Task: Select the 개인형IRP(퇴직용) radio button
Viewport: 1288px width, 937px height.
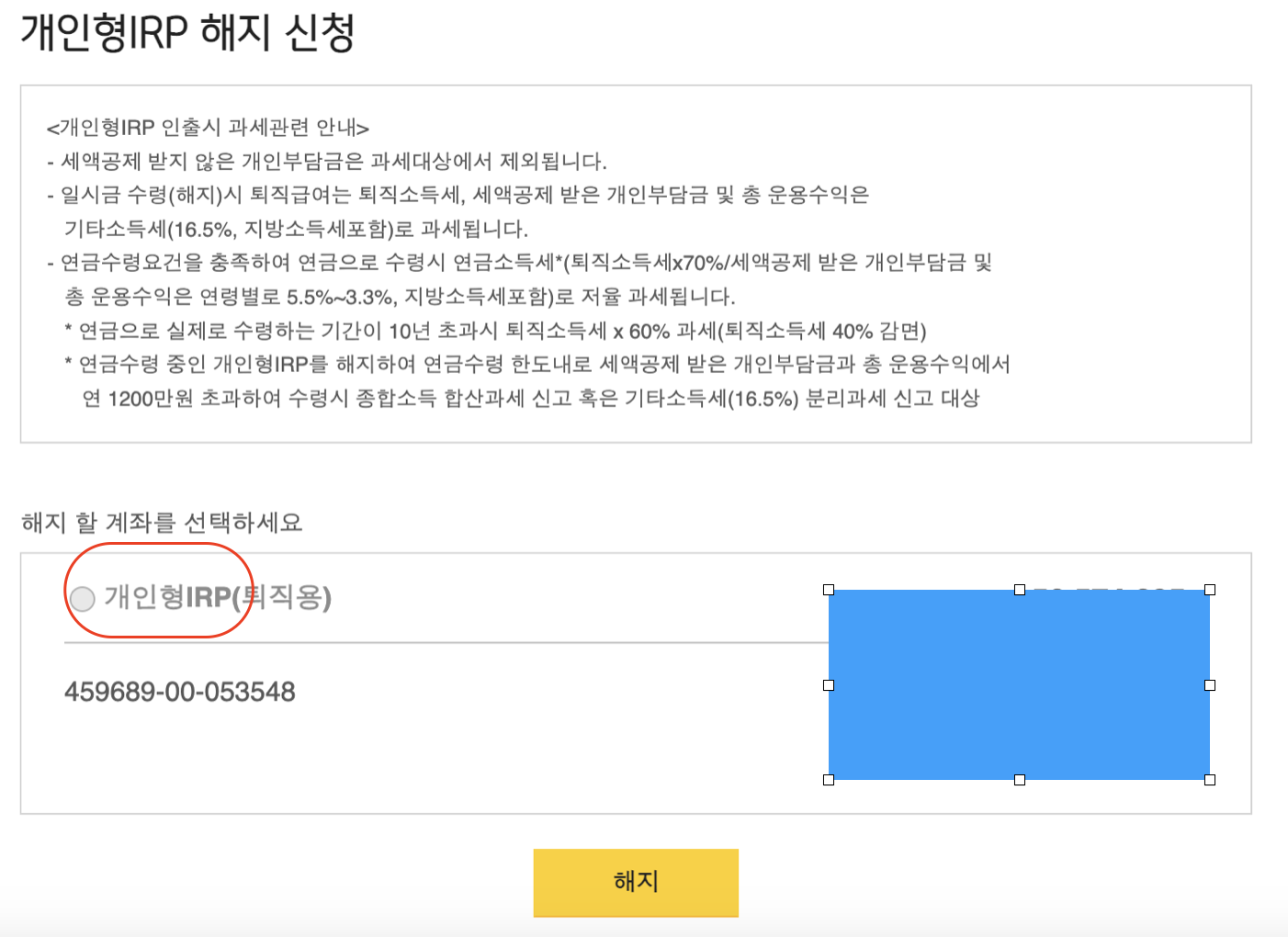Action: (x=83, y=599)
